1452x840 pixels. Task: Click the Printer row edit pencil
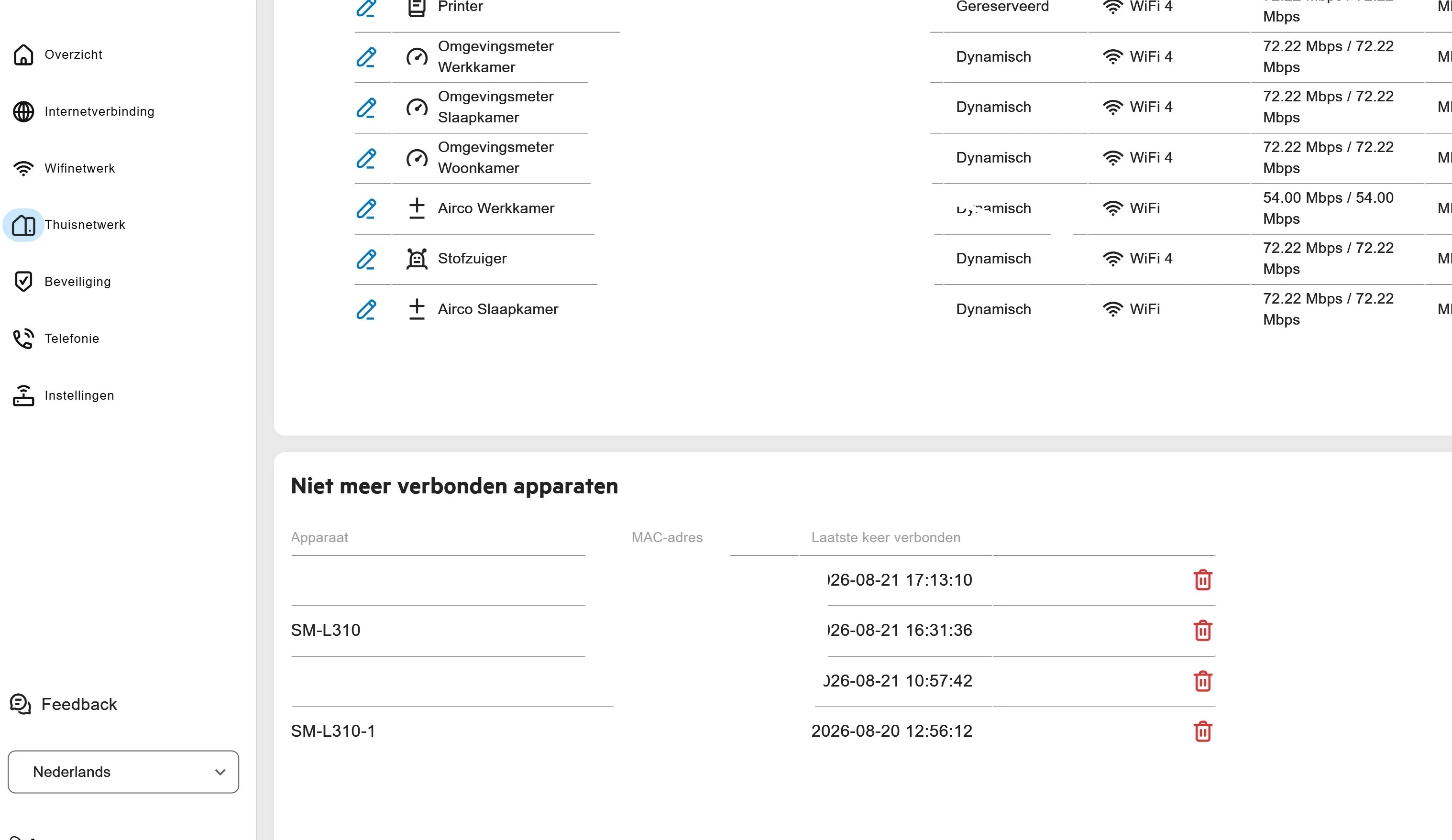click(x=366, y=8)
